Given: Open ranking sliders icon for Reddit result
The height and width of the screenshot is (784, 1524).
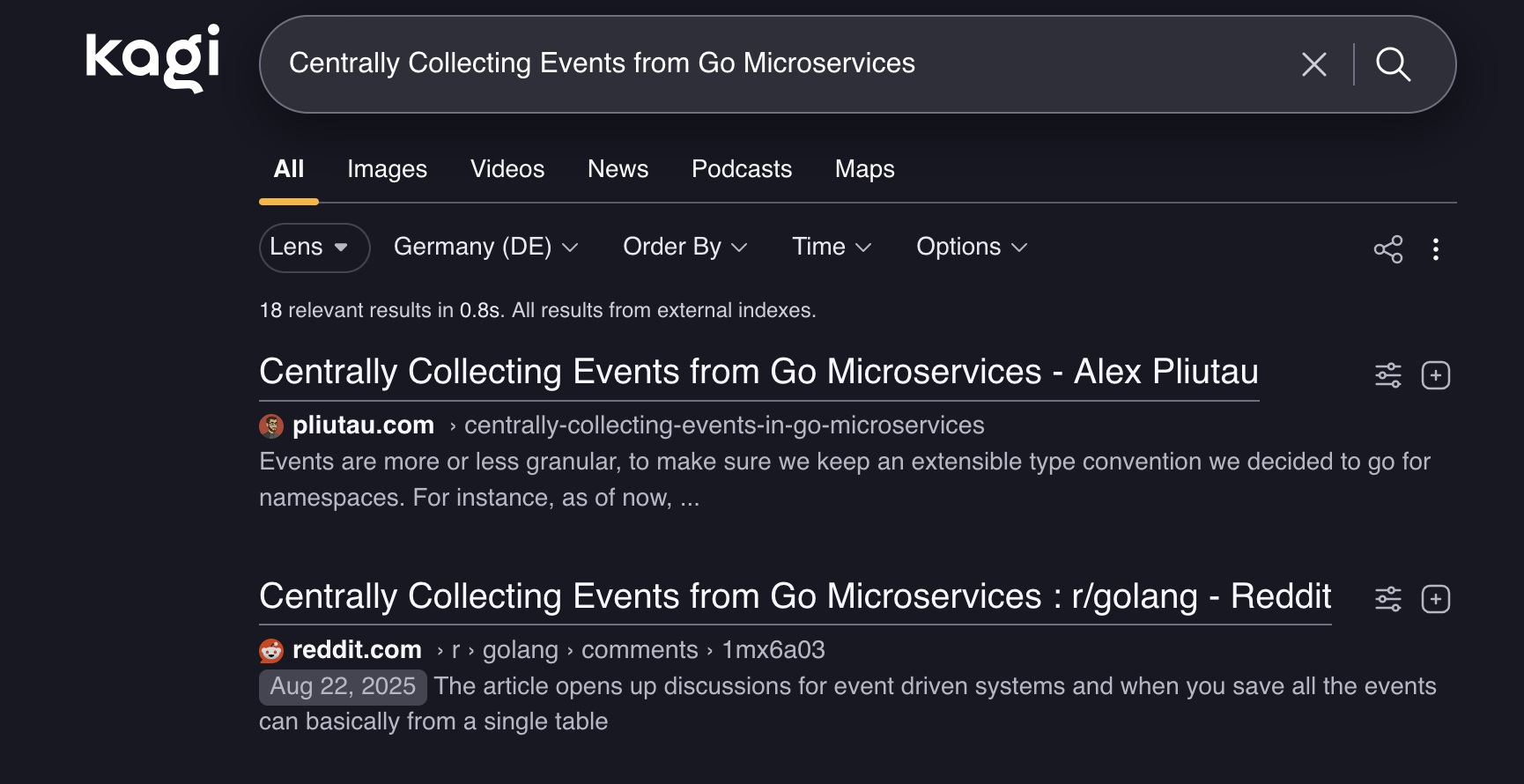Looking at the screenshot, I should tap(1388, 599).
